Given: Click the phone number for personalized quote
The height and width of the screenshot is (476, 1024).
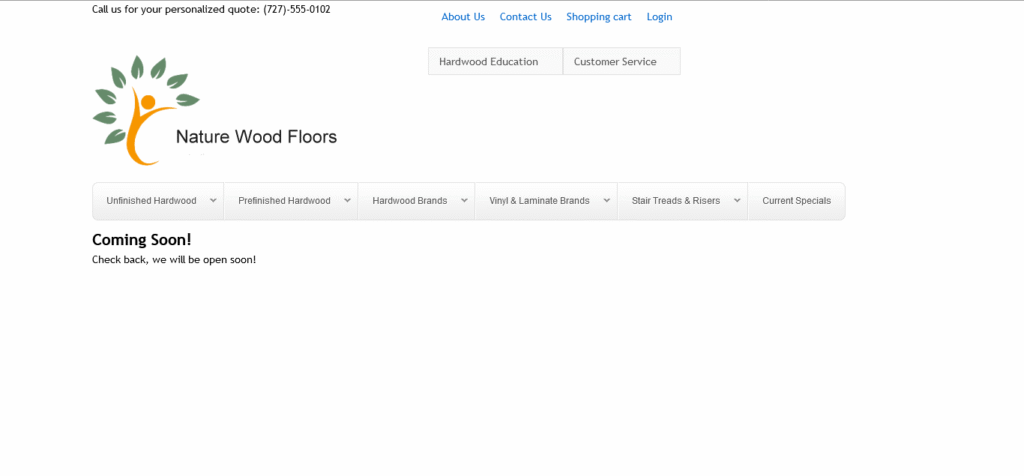Looking at the screenshot, I should pos(297,10).
